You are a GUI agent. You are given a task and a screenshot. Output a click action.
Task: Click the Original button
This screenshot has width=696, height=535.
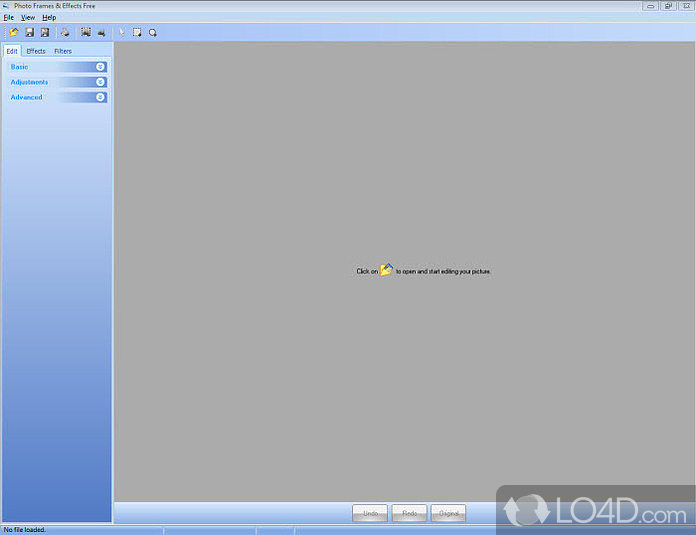coord(448,513)
